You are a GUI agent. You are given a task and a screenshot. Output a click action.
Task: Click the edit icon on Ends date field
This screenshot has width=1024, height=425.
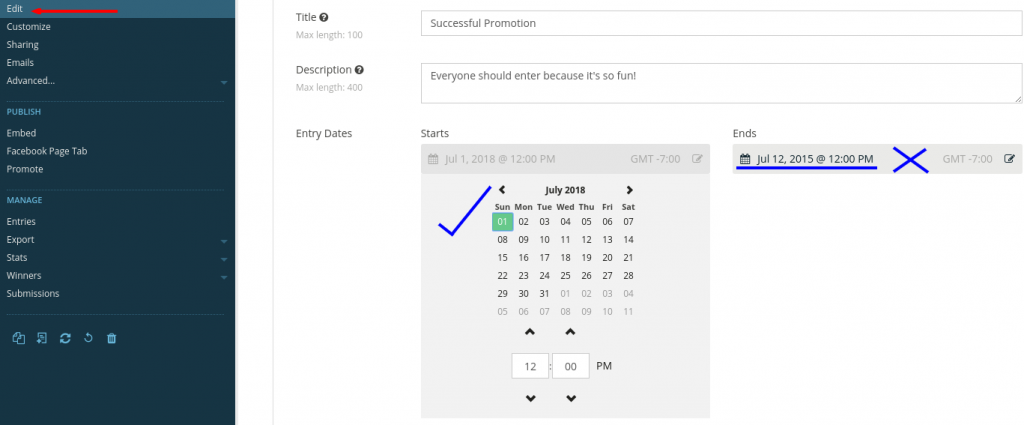[1010, 159]
